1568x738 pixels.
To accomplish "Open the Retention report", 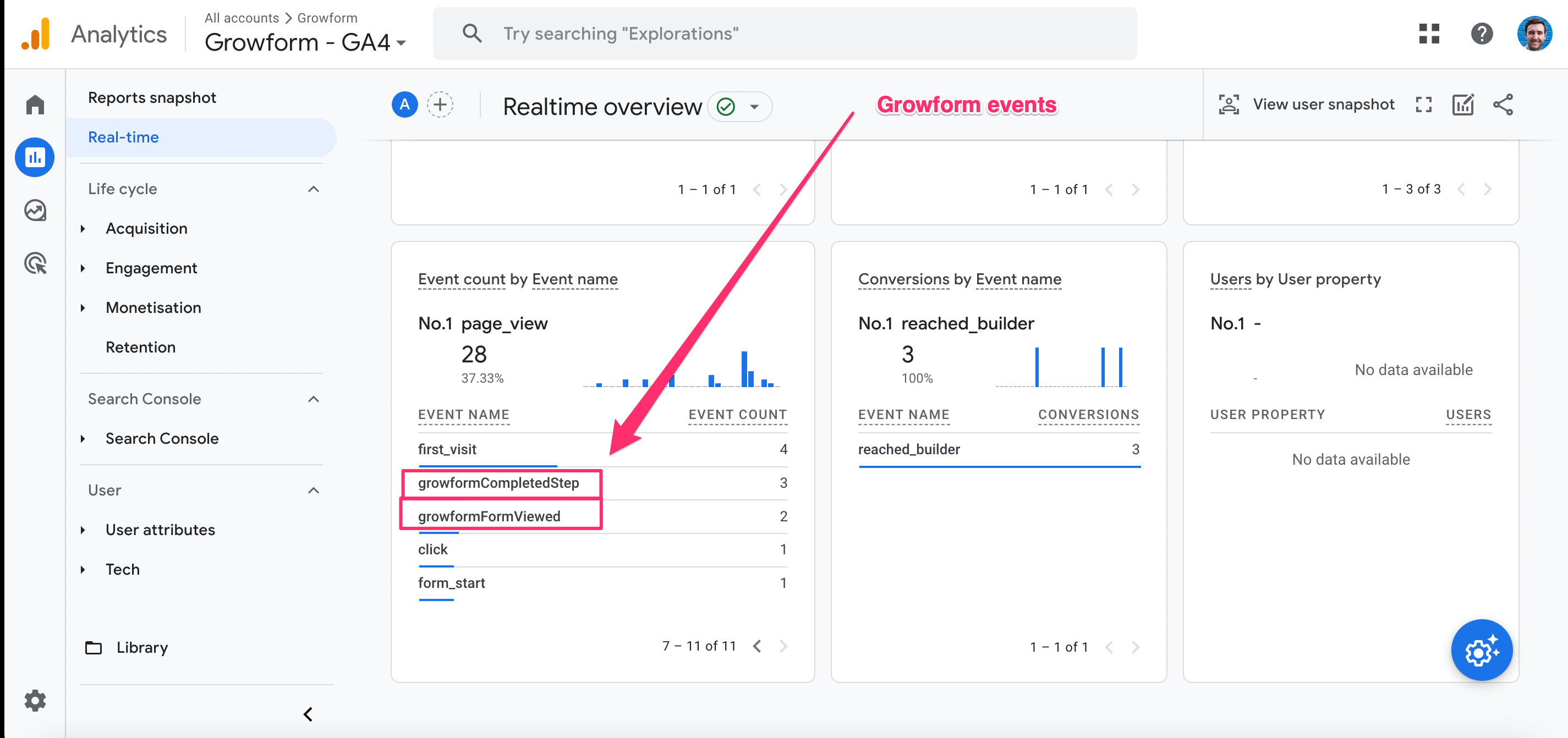I will 141,348.
